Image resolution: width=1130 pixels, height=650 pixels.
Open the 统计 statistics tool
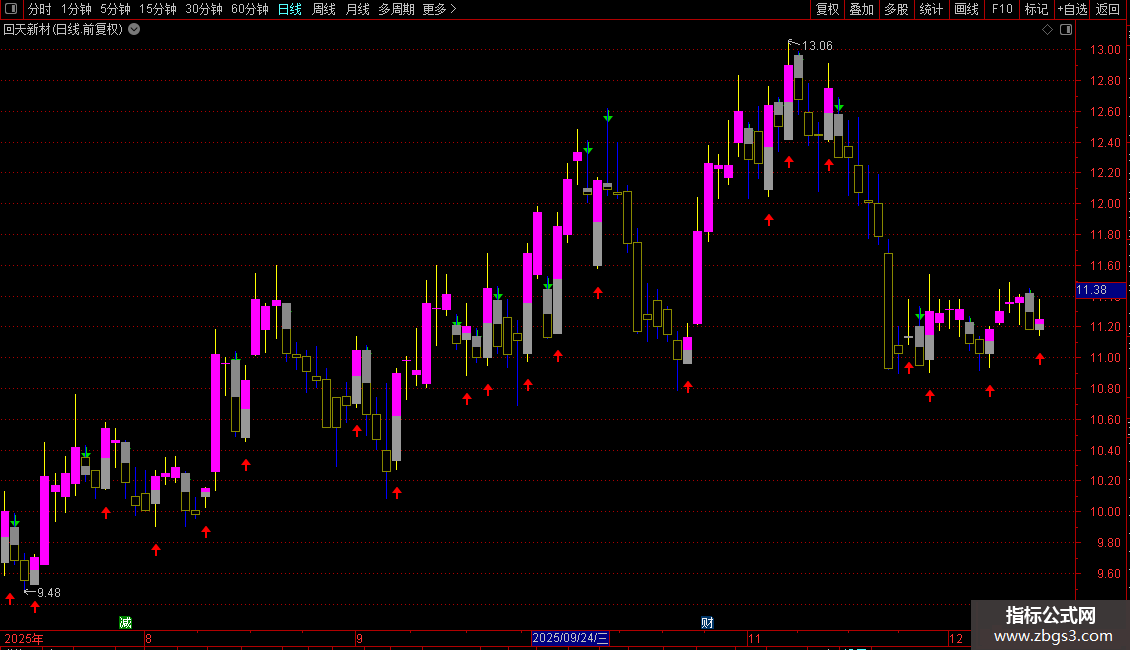[931, 9]
